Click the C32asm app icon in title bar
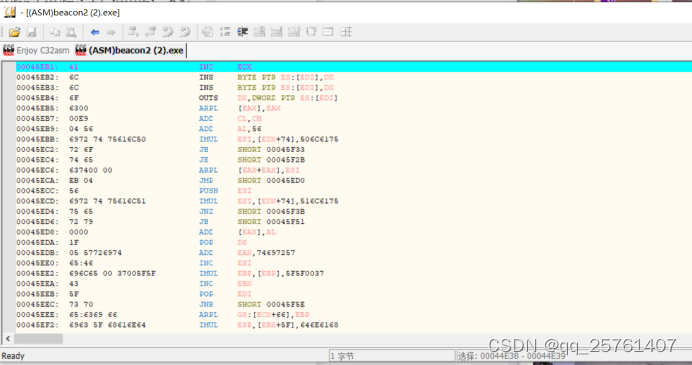Viewport: 692px width, 365px height. [10, 12]
